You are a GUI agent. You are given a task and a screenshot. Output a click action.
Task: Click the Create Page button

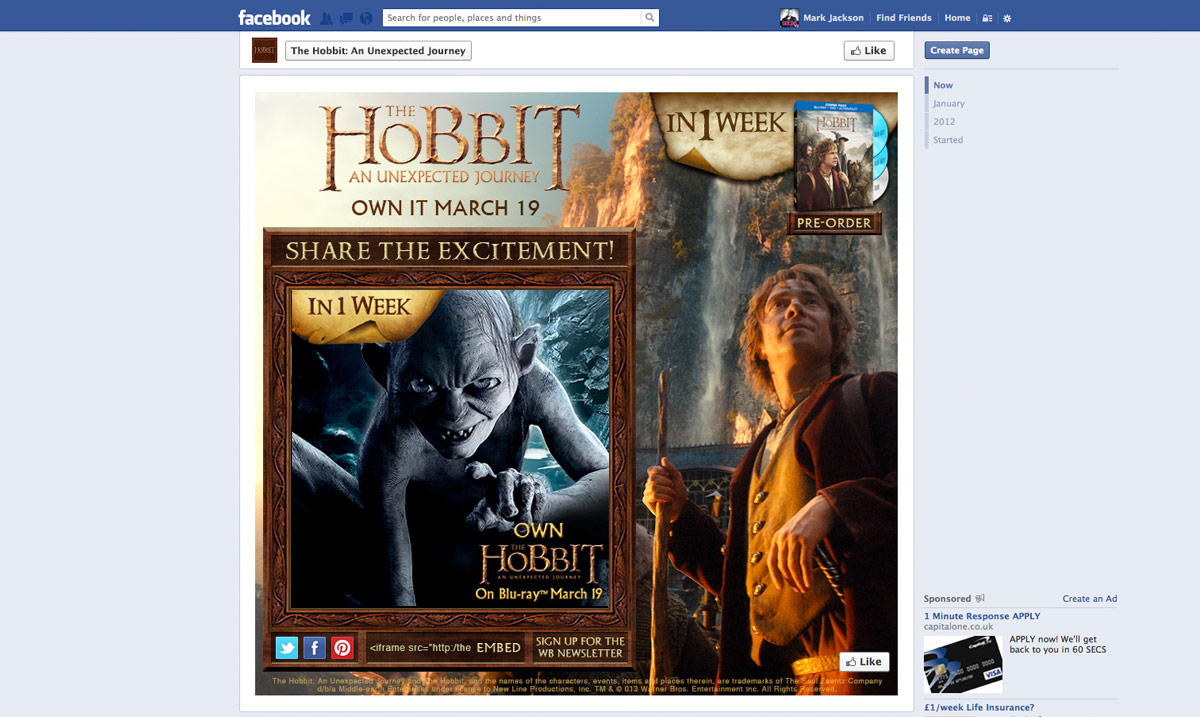coord(957,50)
